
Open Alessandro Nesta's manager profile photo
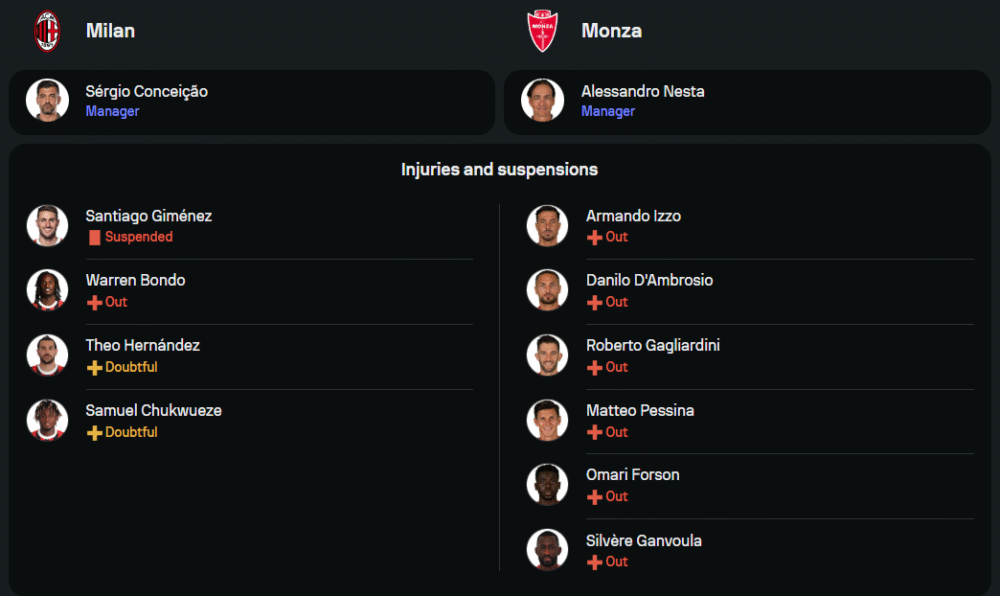543,100
